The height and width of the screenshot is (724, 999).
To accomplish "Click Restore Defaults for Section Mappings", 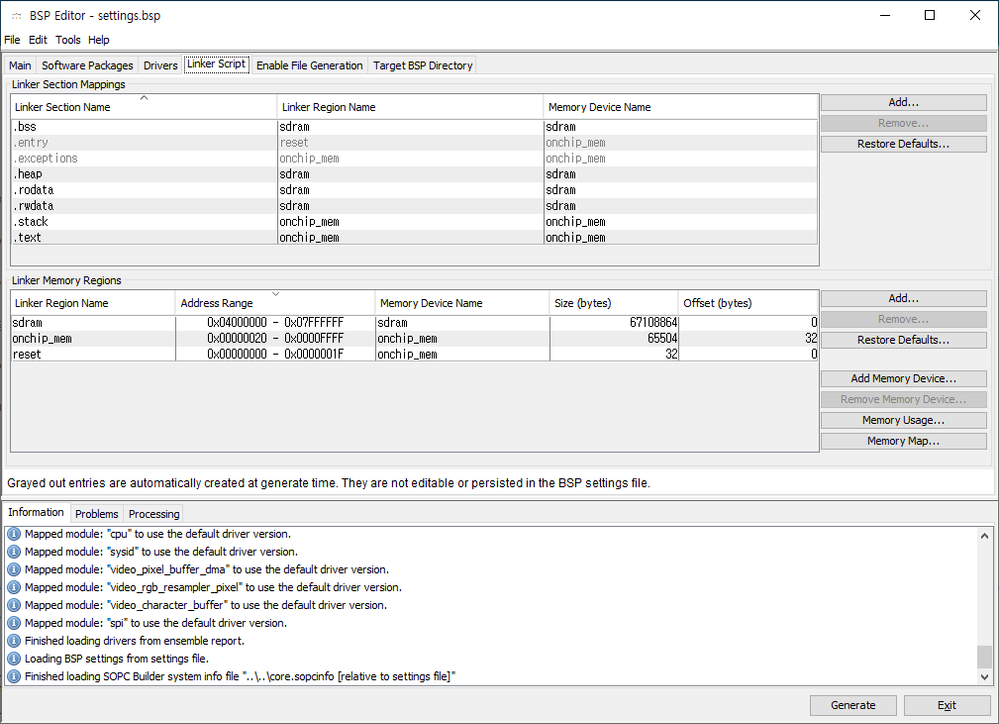I will [x=903, y=144].
